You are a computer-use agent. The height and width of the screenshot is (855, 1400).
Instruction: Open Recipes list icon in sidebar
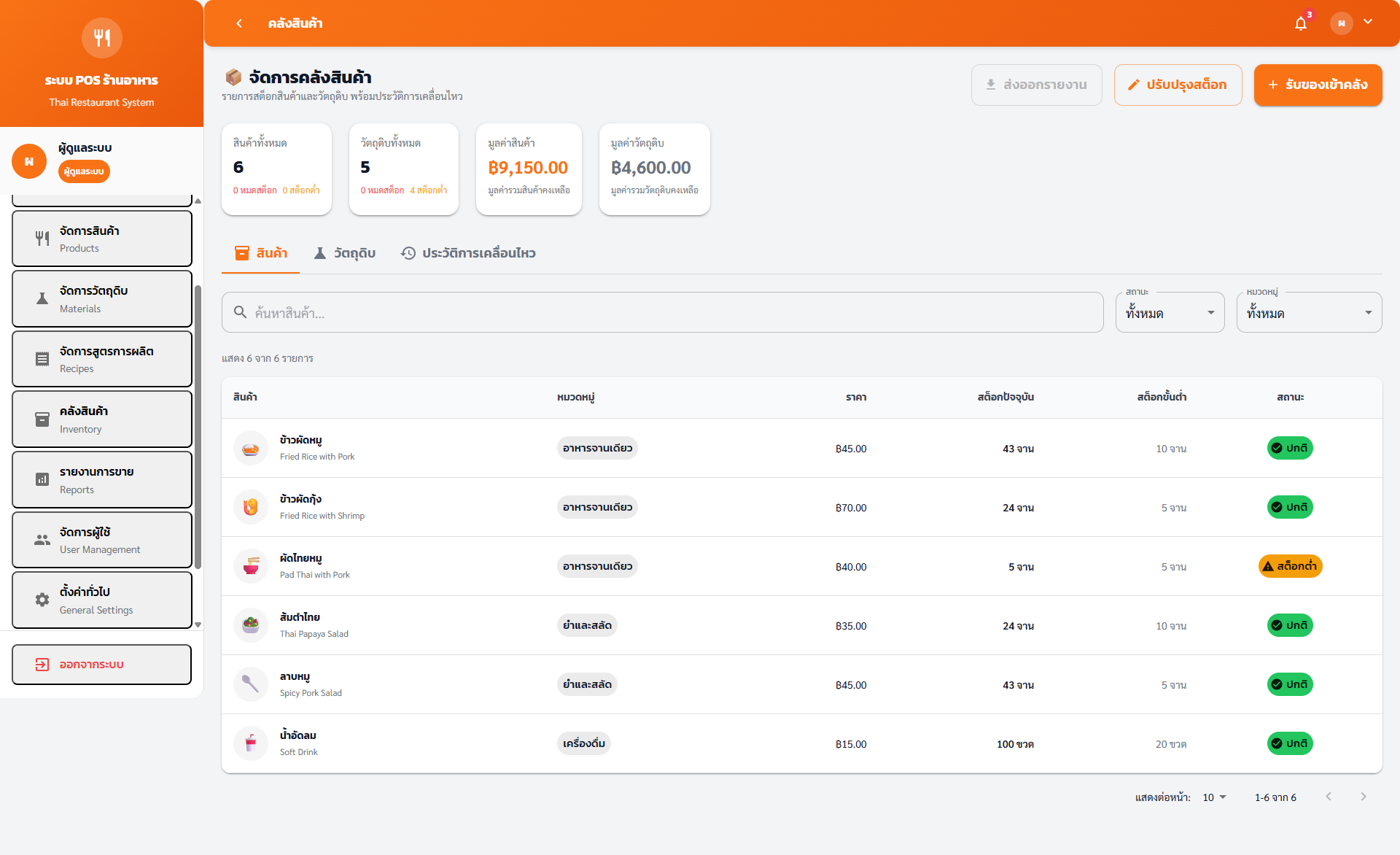[x=42, y=359]
